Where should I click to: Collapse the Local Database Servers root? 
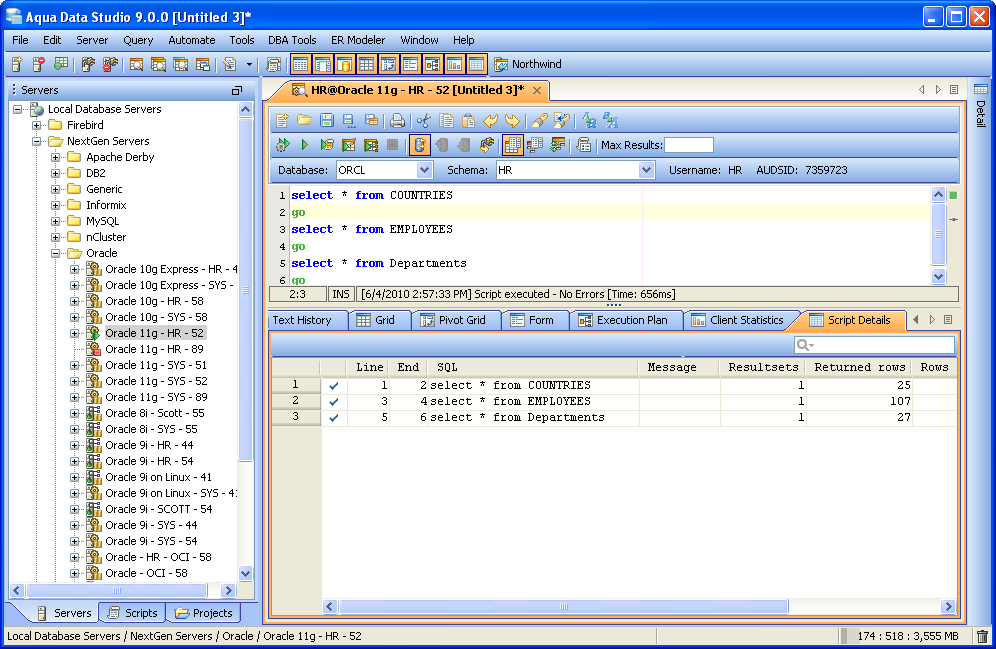point(18,109)
